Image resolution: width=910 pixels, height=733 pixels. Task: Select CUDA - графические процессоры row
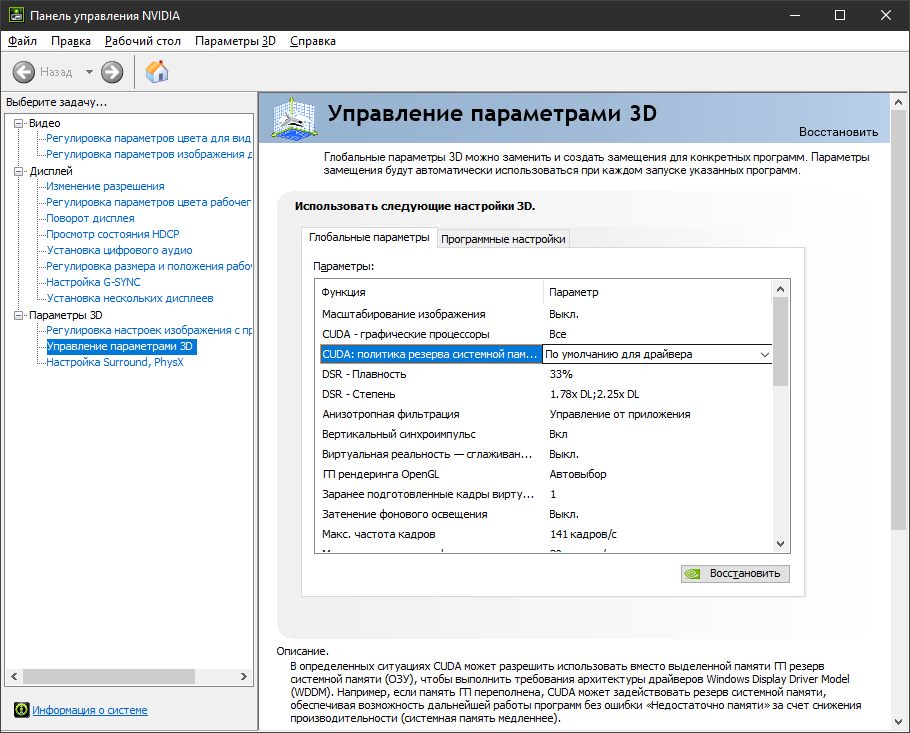(x=546, y=334)
